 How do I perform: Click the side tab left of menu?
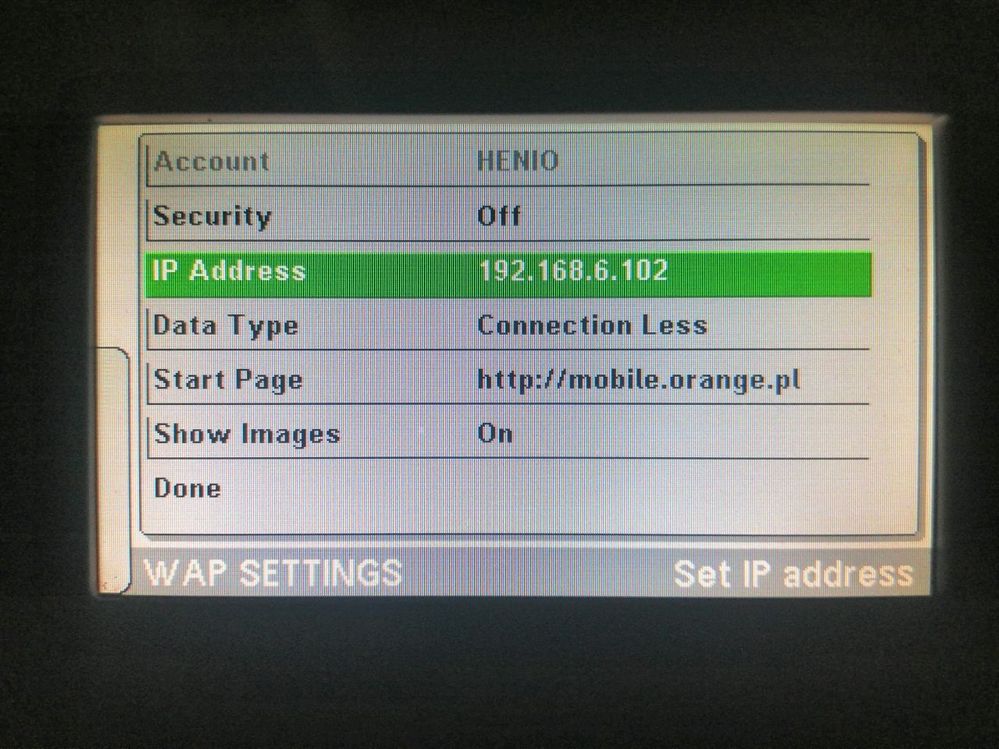pyautogui.click(x=113, y=470)
